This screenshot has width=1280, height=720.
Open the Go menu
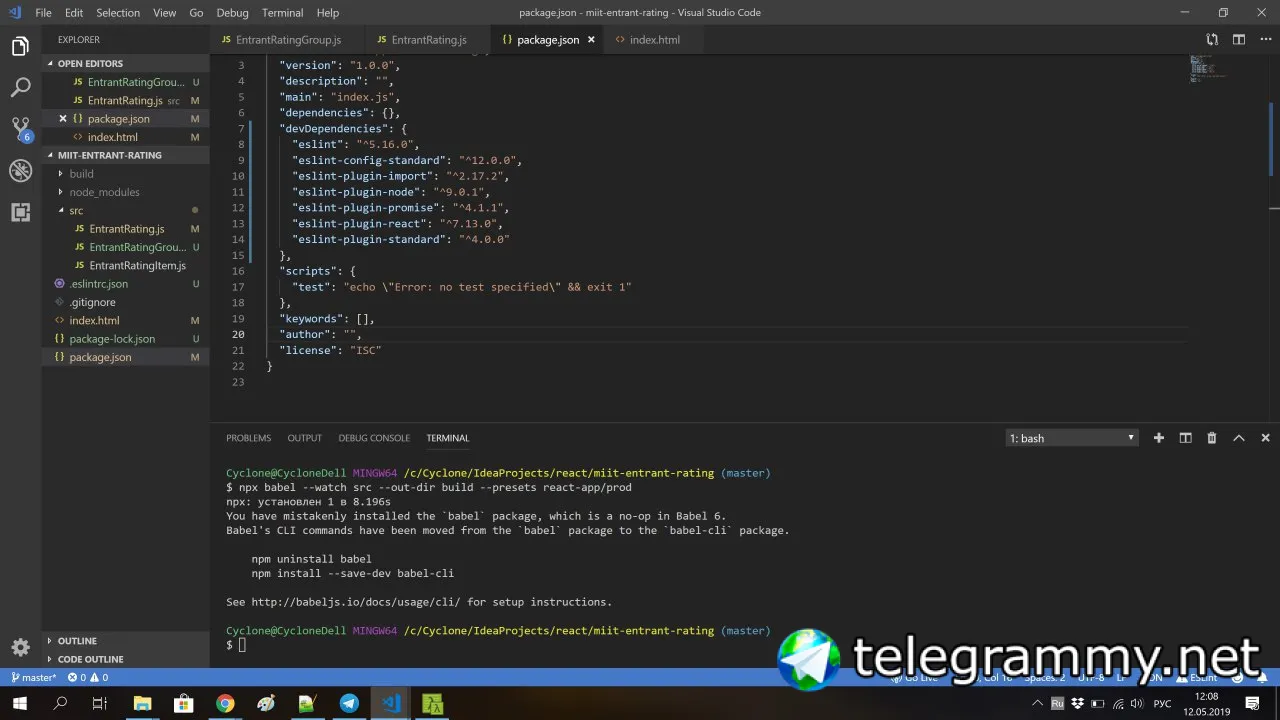coord(196,13)
